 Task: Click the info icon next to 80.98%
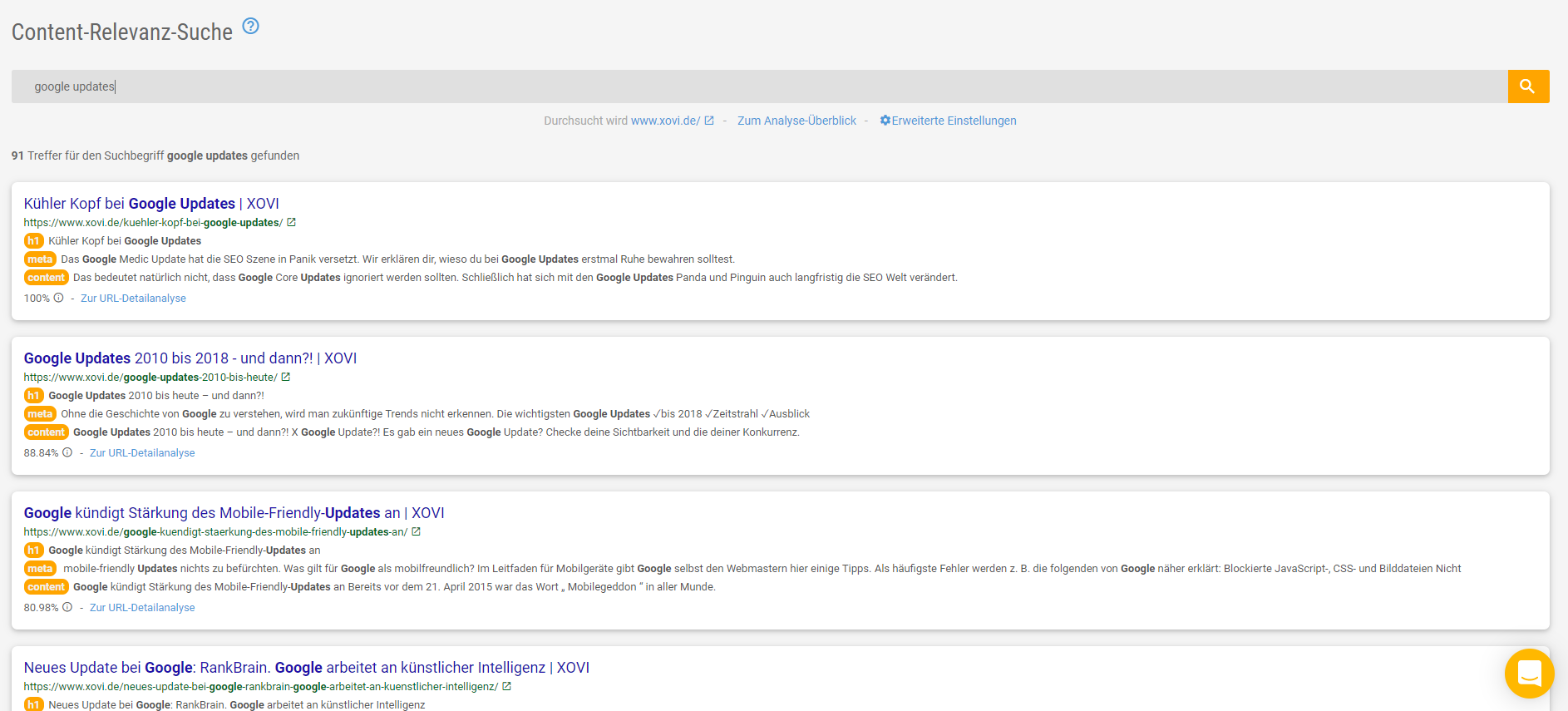pos(67,607)
